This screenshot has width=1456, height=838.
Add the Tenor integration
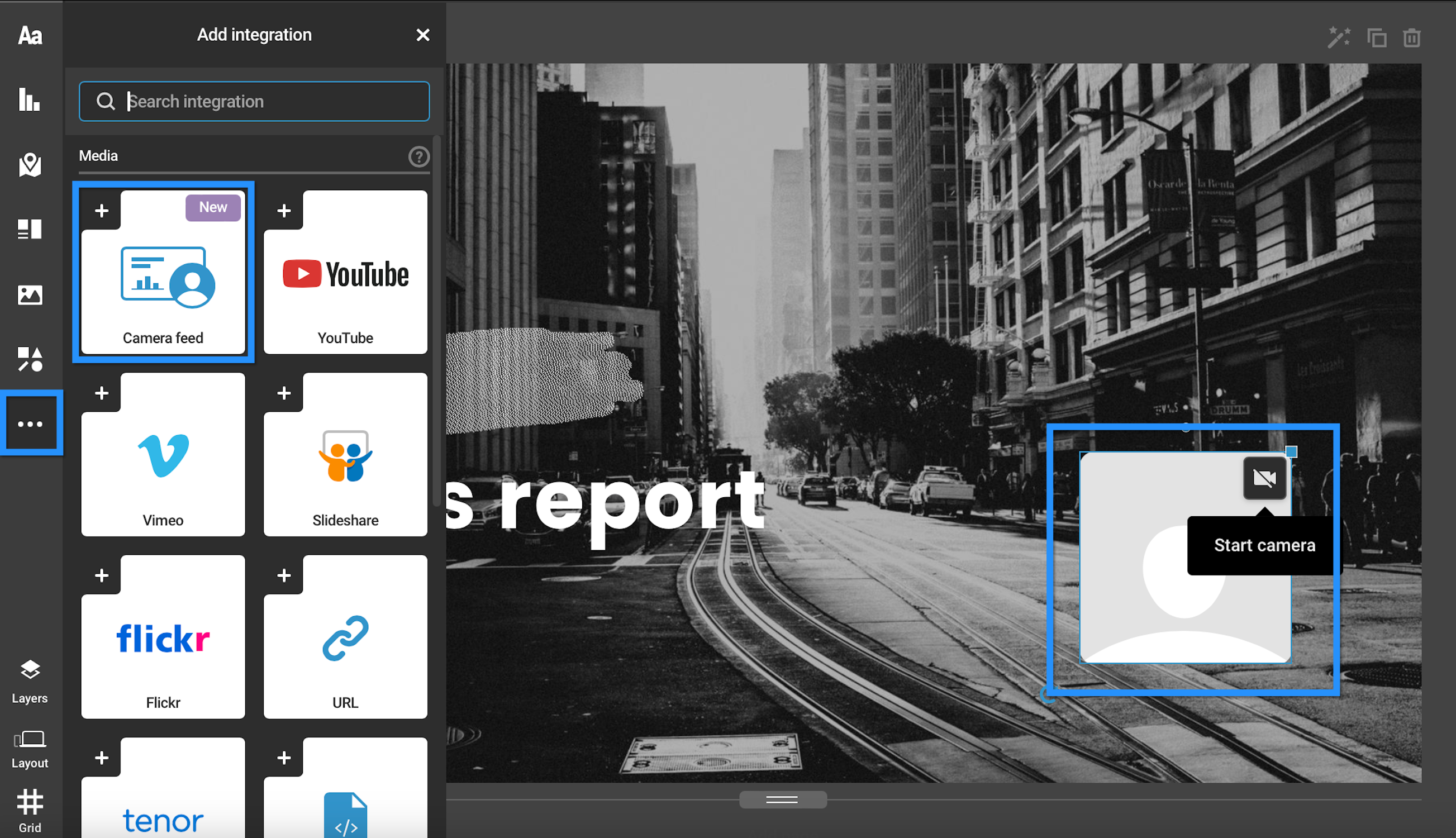(164, 788)
